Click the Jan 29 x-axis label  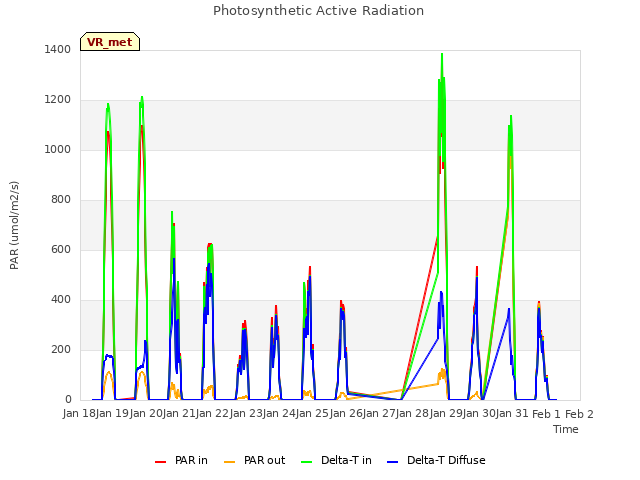pos(445,414)
